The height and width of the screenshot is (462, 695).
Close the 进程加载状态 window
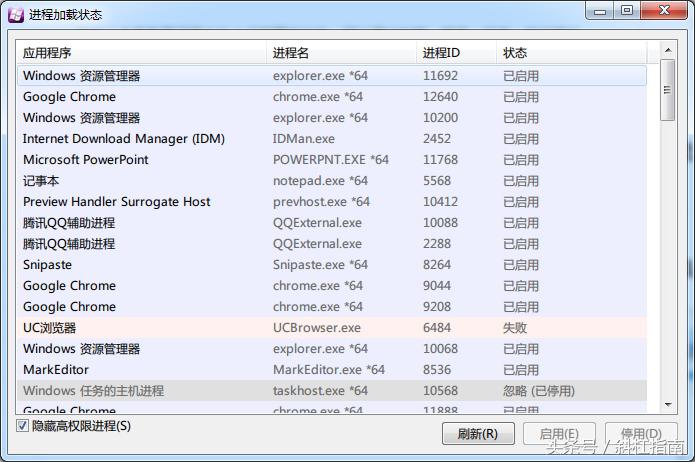coord(664,11)
